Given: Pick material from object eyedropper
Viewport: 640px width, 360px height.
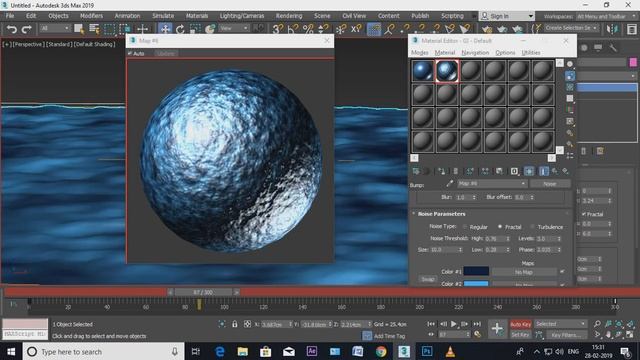Looking at the screenshot, I should 449,184.
